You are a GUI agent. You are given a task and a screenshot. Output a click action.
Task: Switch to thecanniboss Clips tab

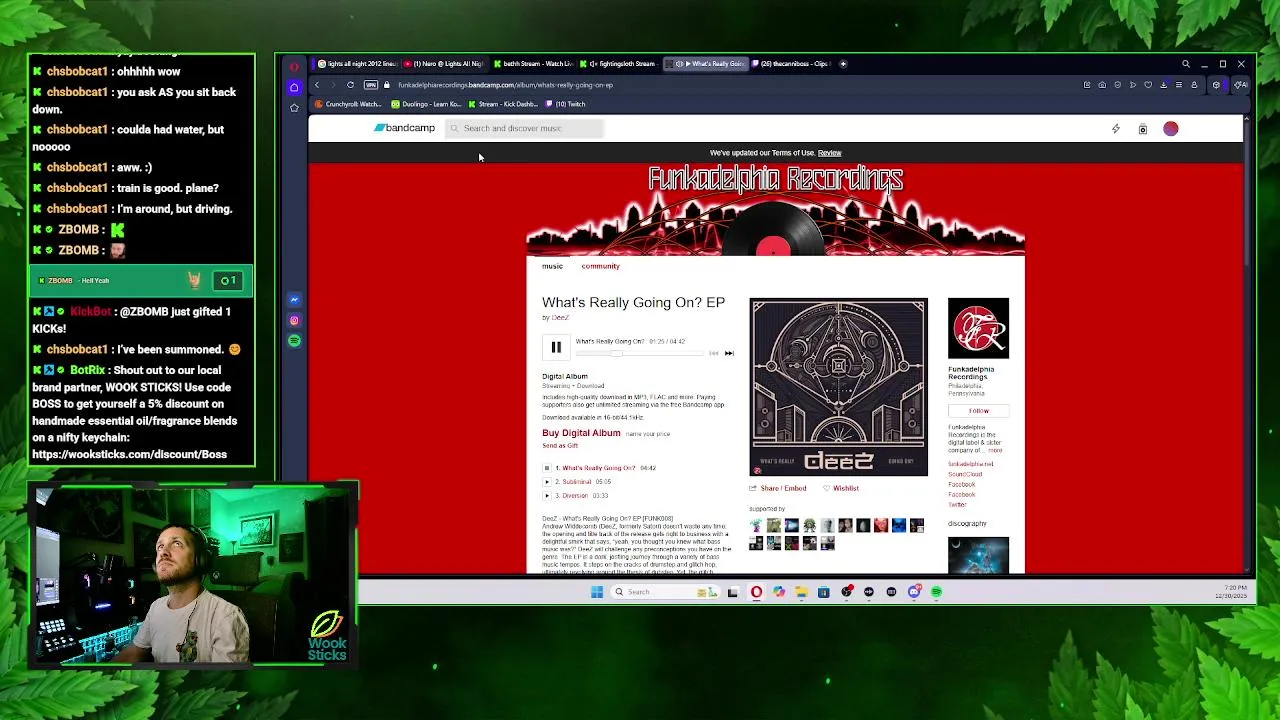(794, 64)
